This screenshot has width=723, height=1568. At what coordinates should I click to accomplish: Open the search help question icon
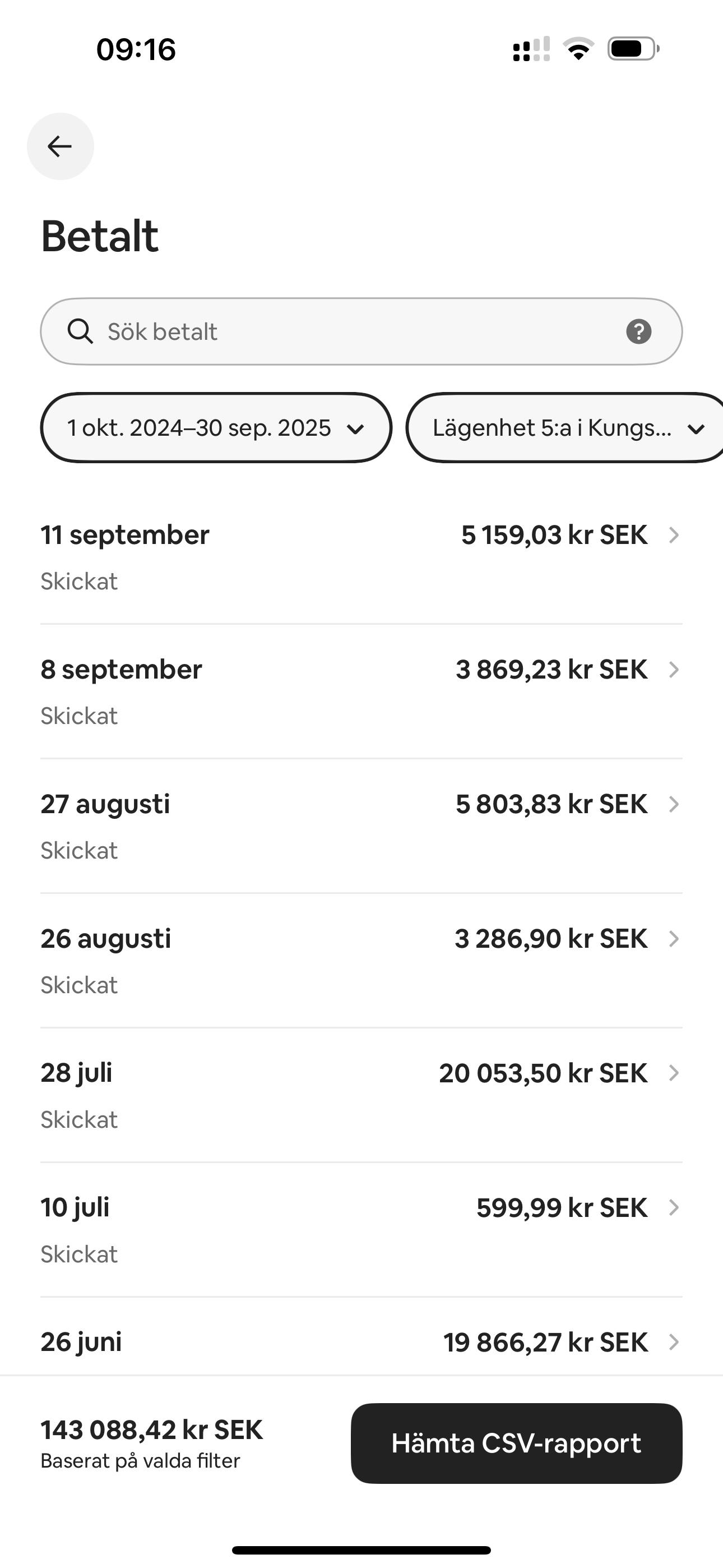click(638, 332)
